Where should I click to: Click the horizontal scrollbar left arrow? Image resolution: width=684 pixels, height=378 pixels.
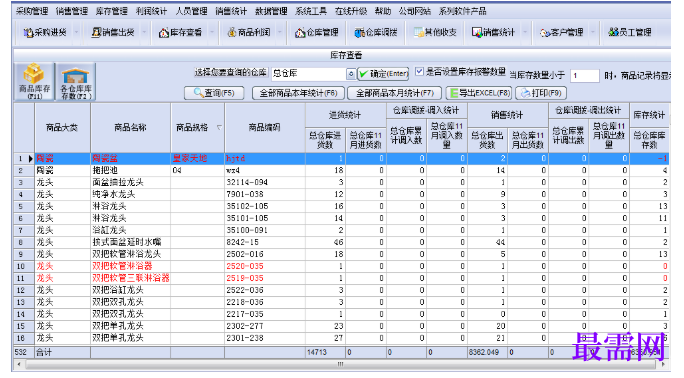point(19,364)
